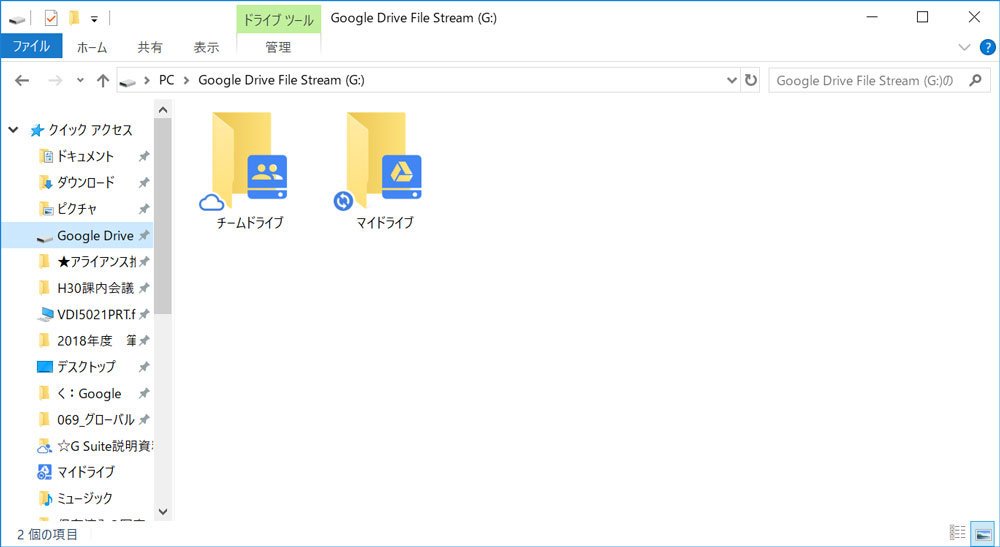1000x547 pixels.
Task: Open the address bar history dropdown
Action: point(732,80)
